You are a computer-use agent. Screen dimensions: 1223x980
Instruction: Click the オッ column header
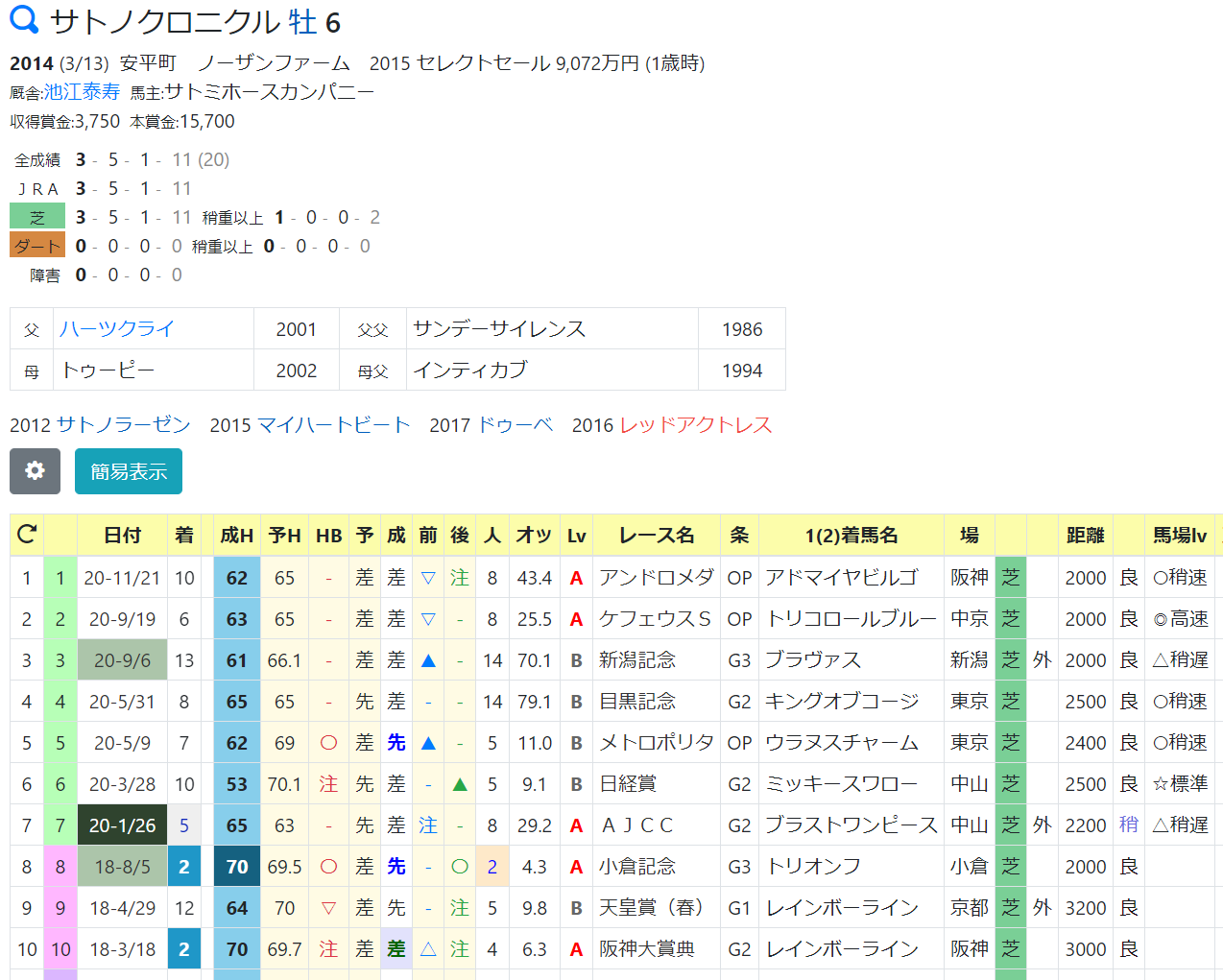(x=534, y=536)
